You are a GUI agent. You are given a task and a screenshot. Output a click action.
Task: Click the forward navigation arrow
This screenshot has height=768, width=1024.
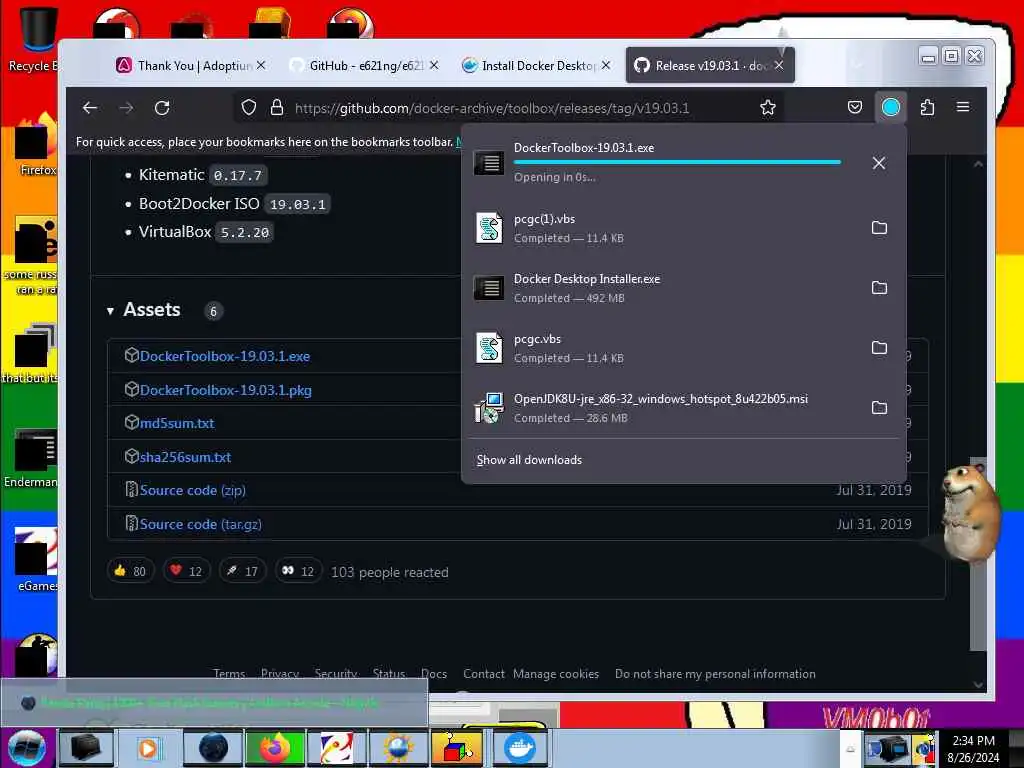pyautogui.click(x=126, y=108)
